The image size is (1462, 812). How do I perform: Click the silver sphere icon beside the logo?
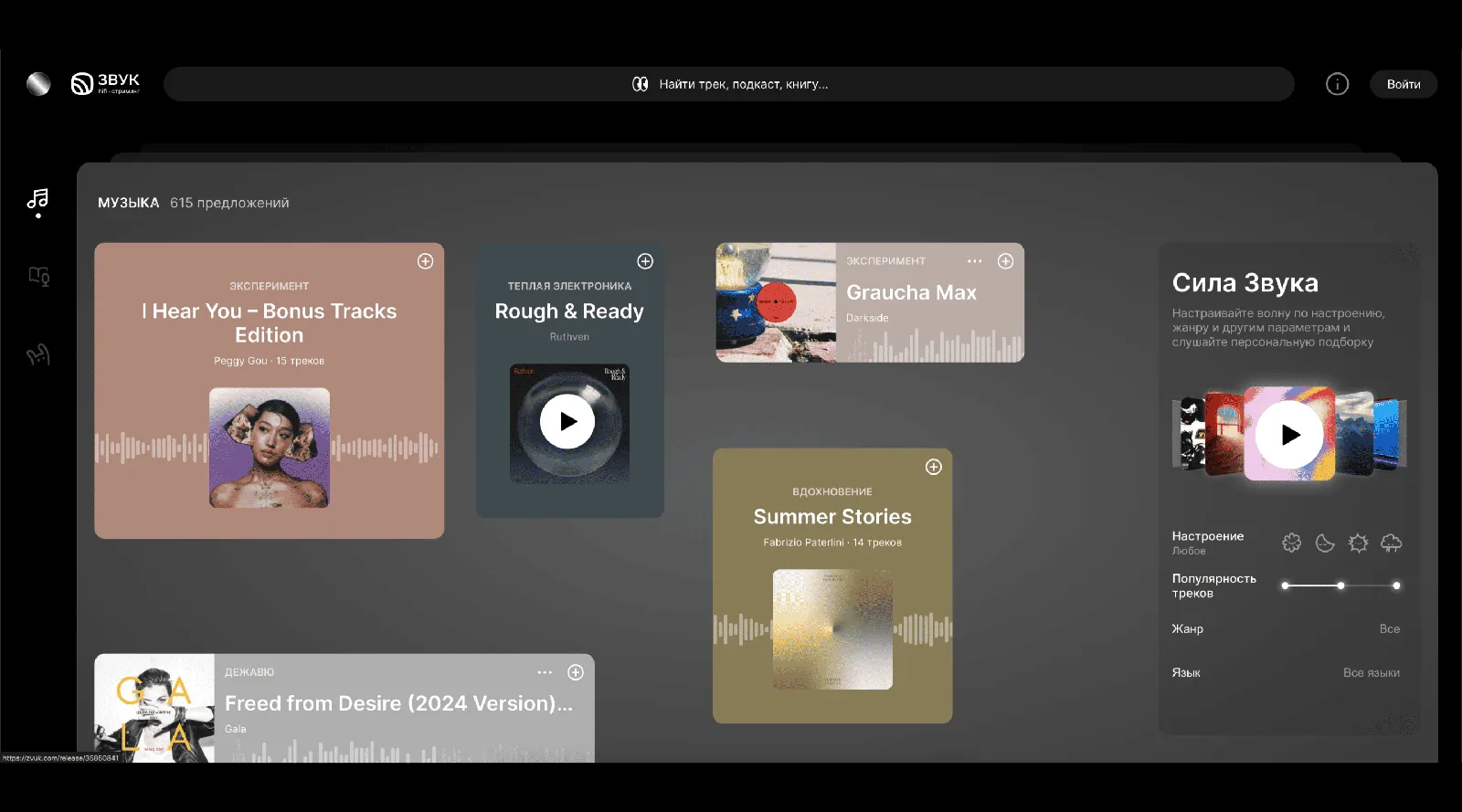point(38,84)
